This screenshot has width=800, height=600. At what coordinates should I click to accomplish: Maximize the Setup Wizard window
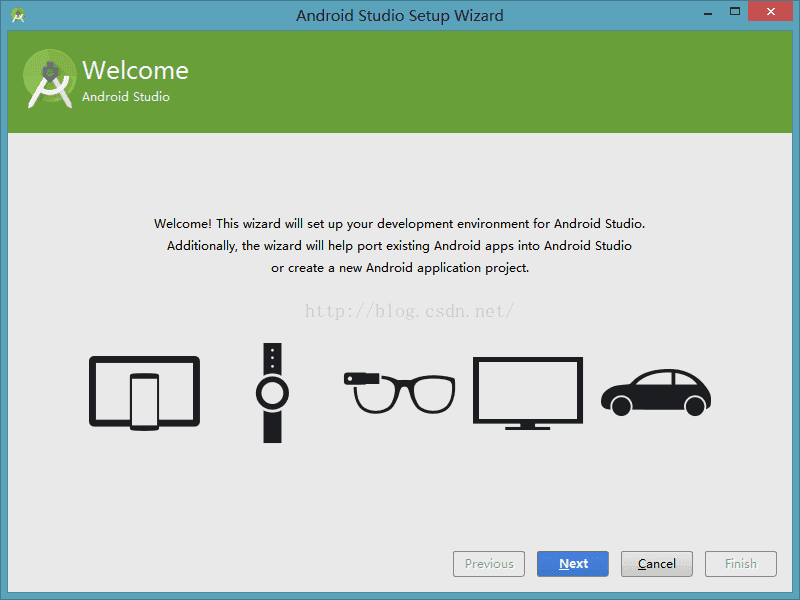(x=735, y=11)
